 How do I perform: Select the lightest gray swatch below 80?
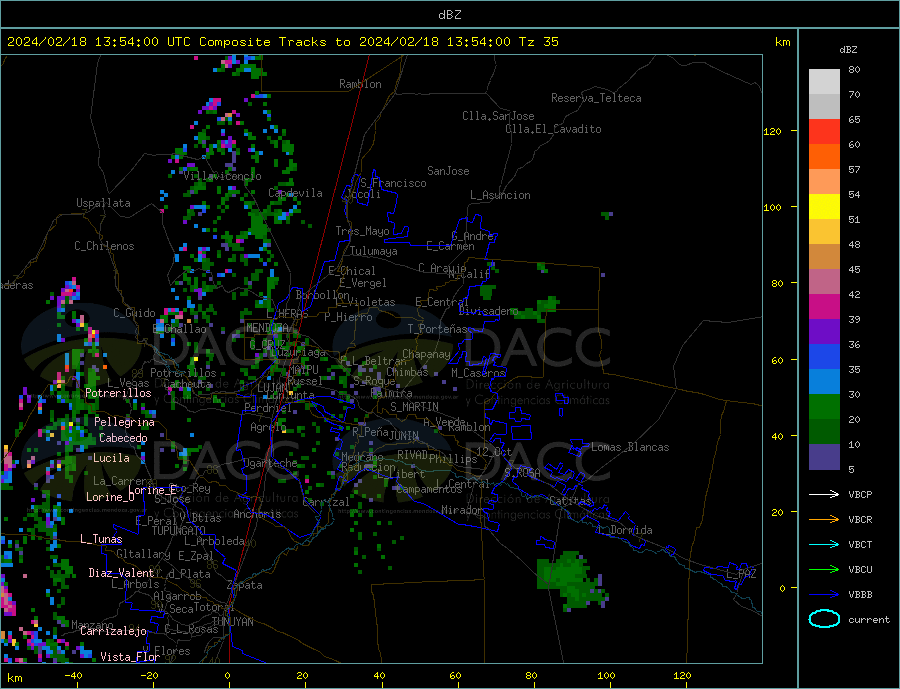[824, 82]
